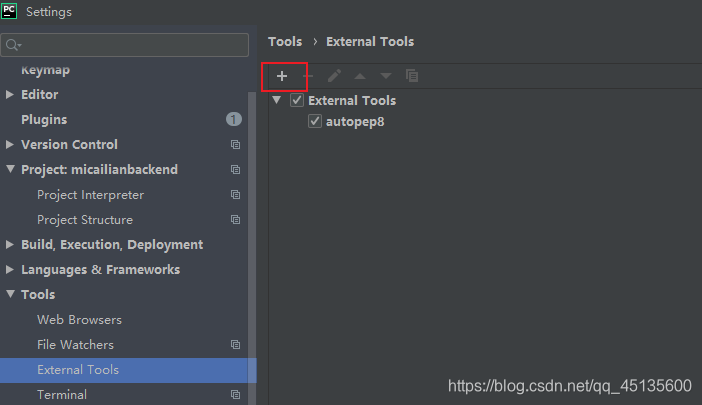
Task: Click project-level icon beside Version Control
Action: point(235,145)
